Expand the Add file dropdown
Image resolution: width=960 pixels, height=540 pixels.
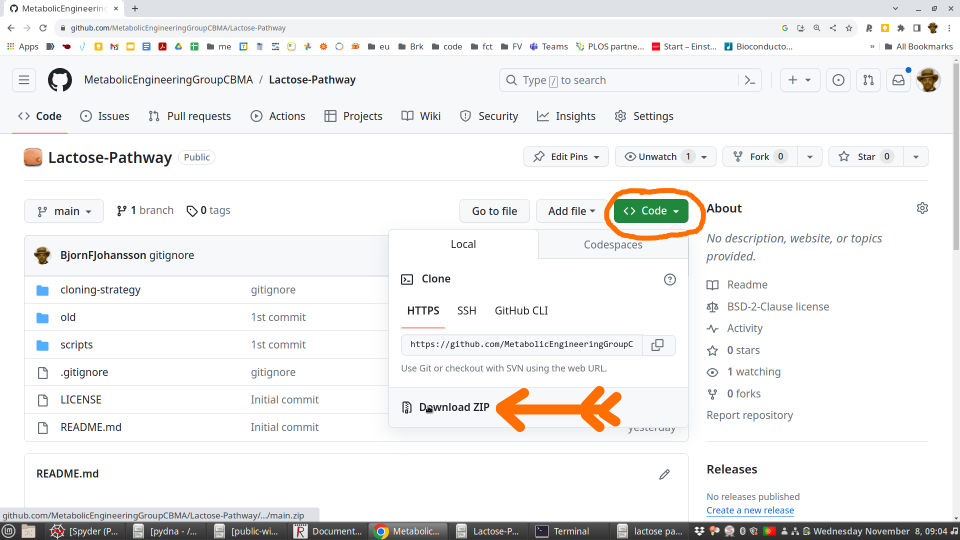572,211
